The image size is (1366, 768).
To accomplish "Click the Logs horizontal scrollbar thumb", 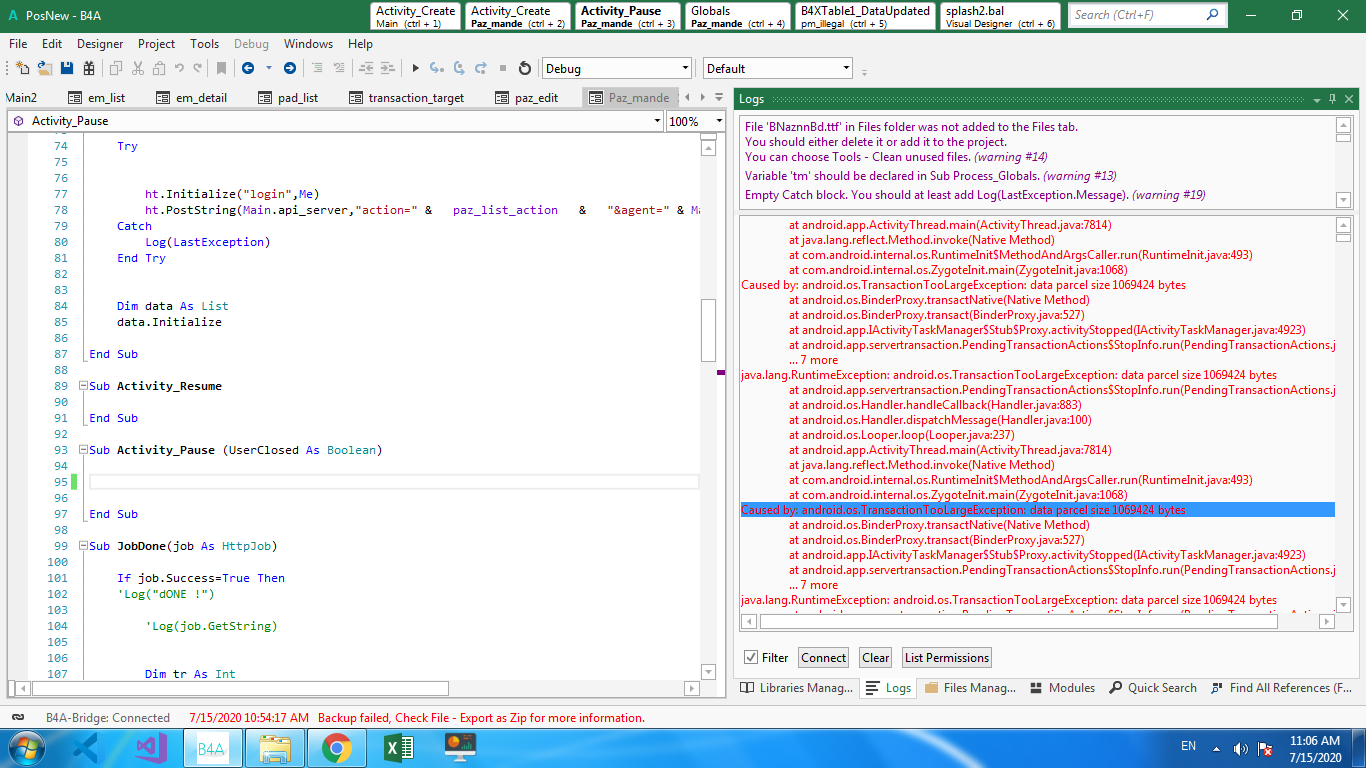I will 1018,621.
